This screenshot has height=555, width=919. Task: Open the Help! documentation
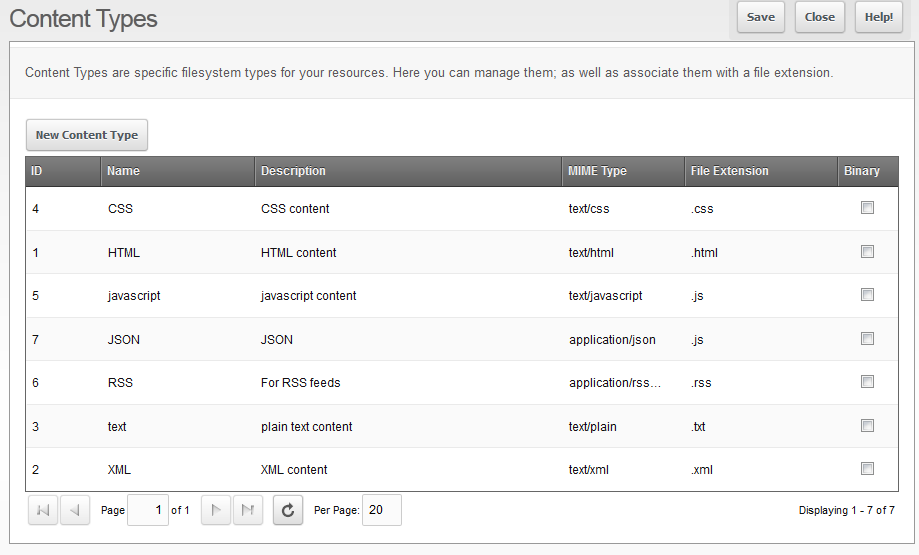(878, 17)
